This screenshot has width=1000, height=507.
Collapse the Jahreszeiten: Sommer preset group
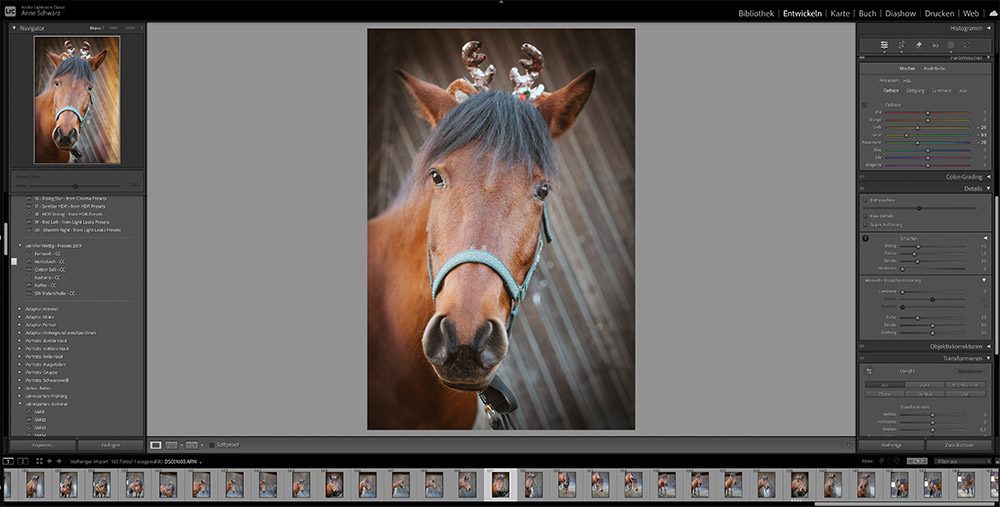[20, 404]
